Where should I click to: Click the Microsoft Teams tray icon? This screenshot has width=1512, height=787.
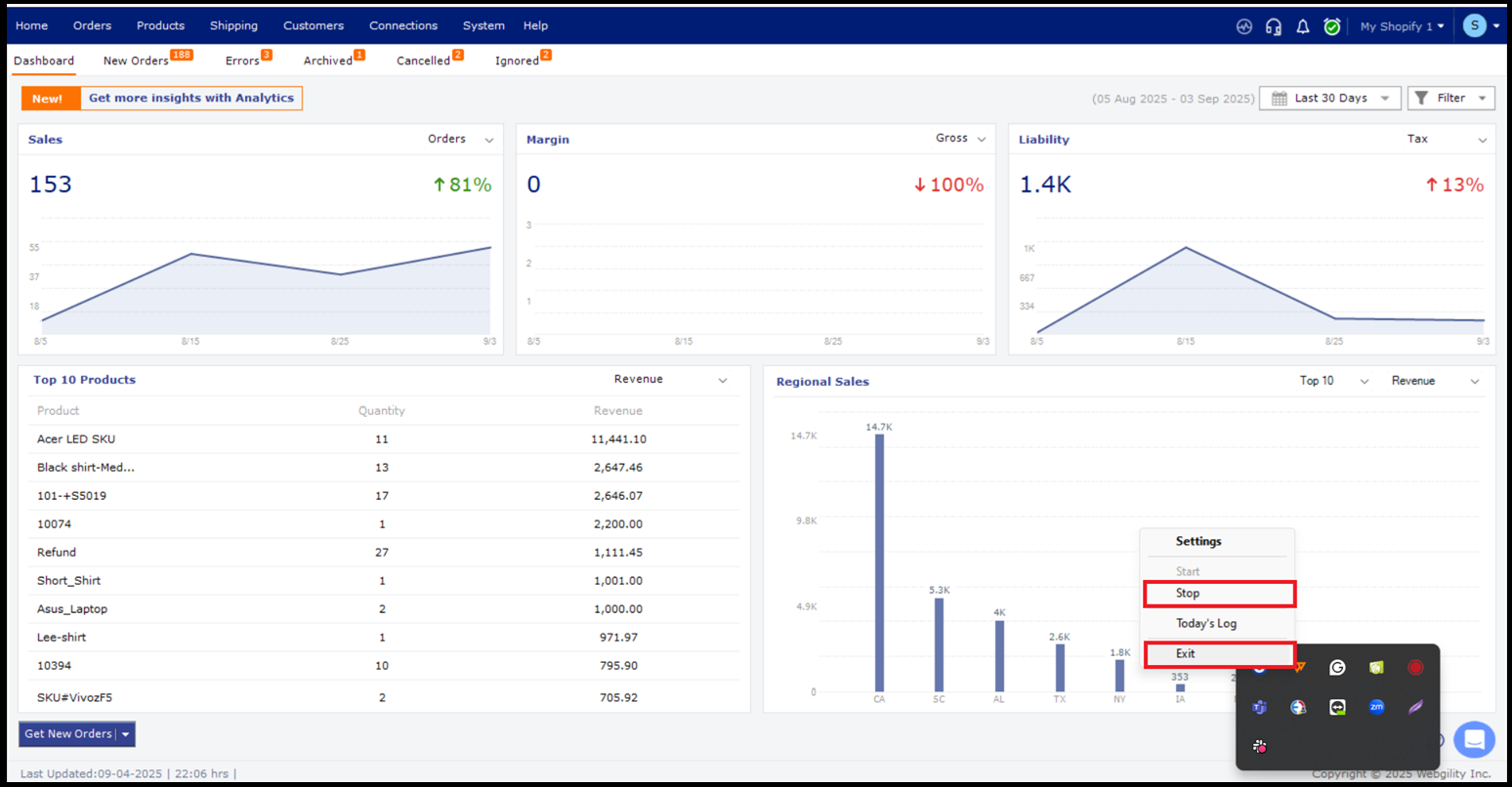click(1260, 707)
